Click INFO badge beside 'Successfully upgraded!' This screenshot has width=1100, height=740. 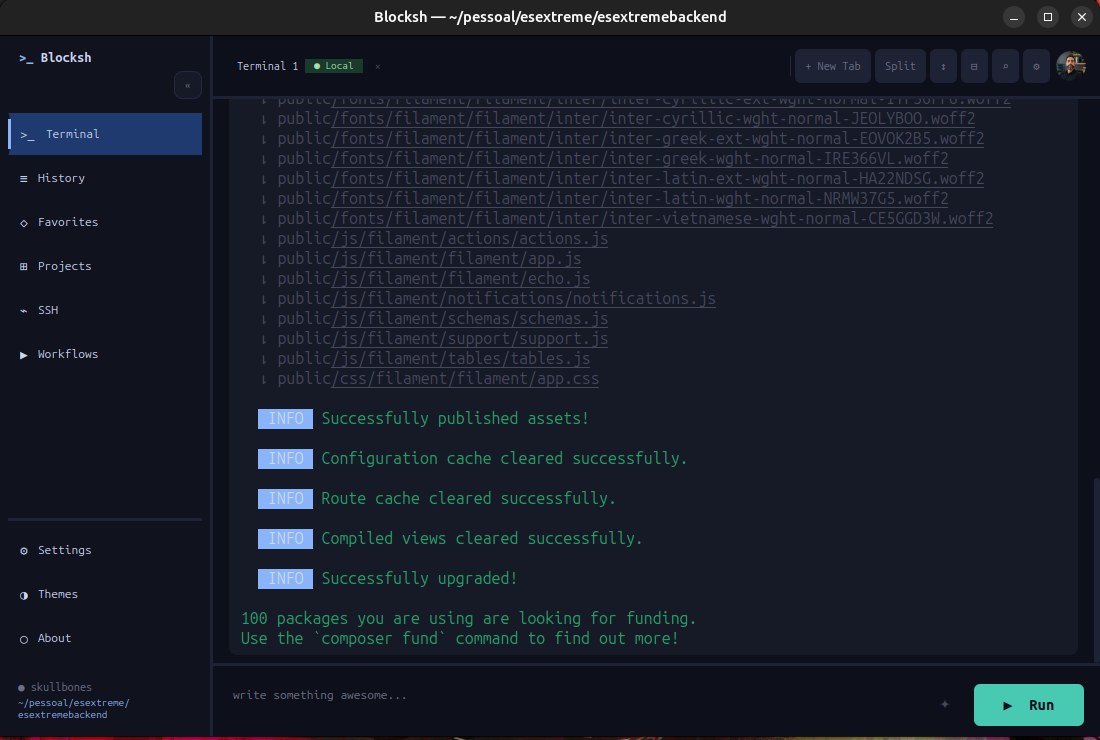point(286,579)
